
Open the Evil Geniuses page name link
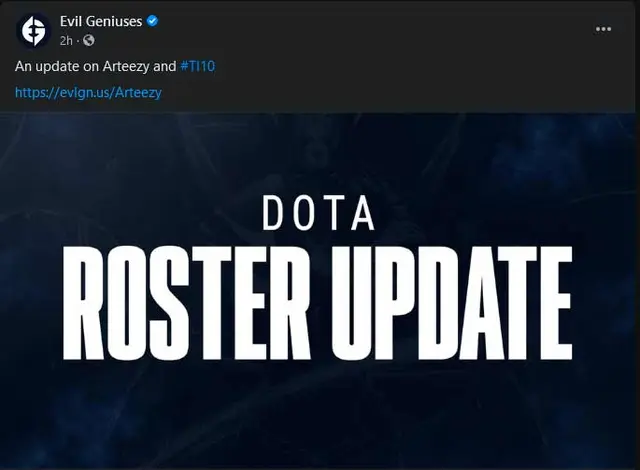(x=101, y=21)
